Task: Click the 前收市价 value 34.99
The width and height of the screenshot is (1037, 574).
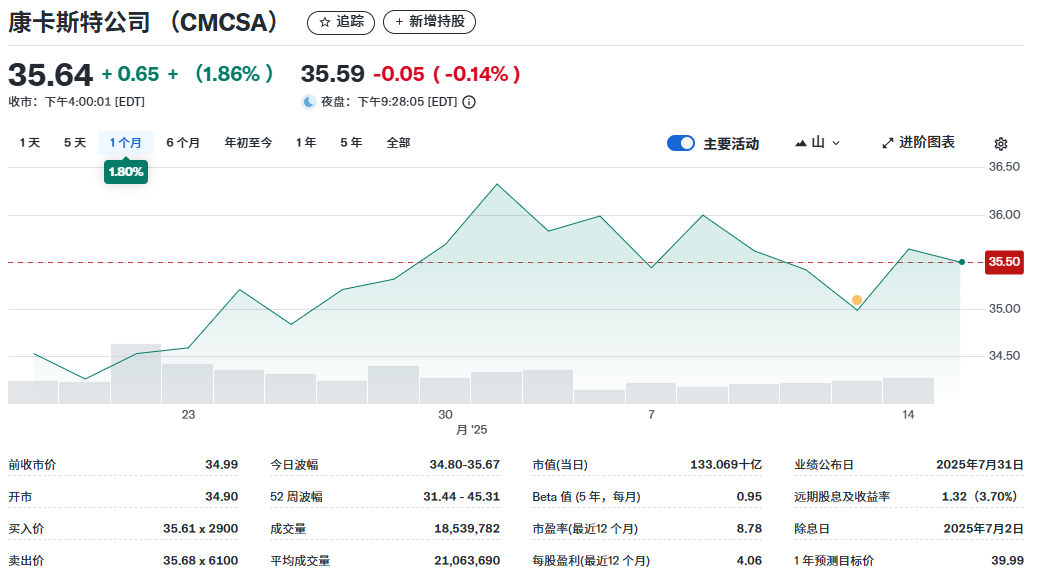Action: [222, 465]
